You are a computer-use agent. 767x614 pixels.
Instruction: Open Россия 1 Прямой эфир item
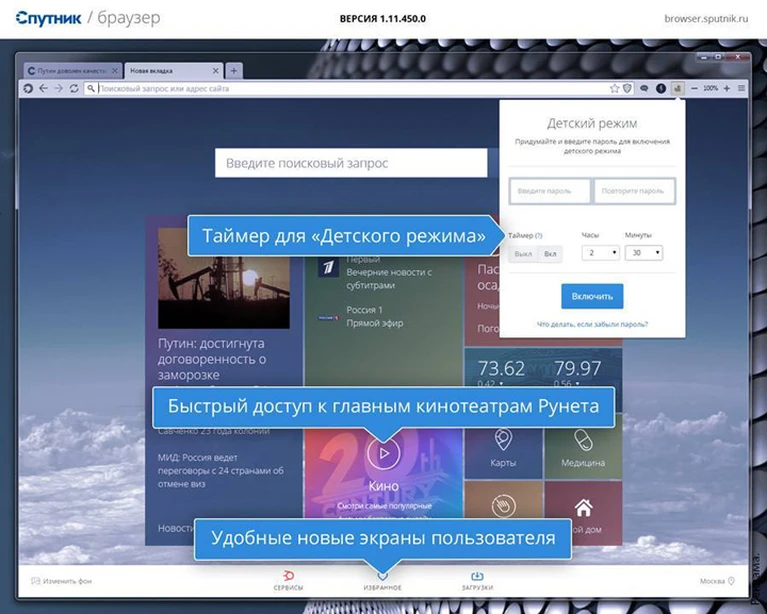[361, 317]
